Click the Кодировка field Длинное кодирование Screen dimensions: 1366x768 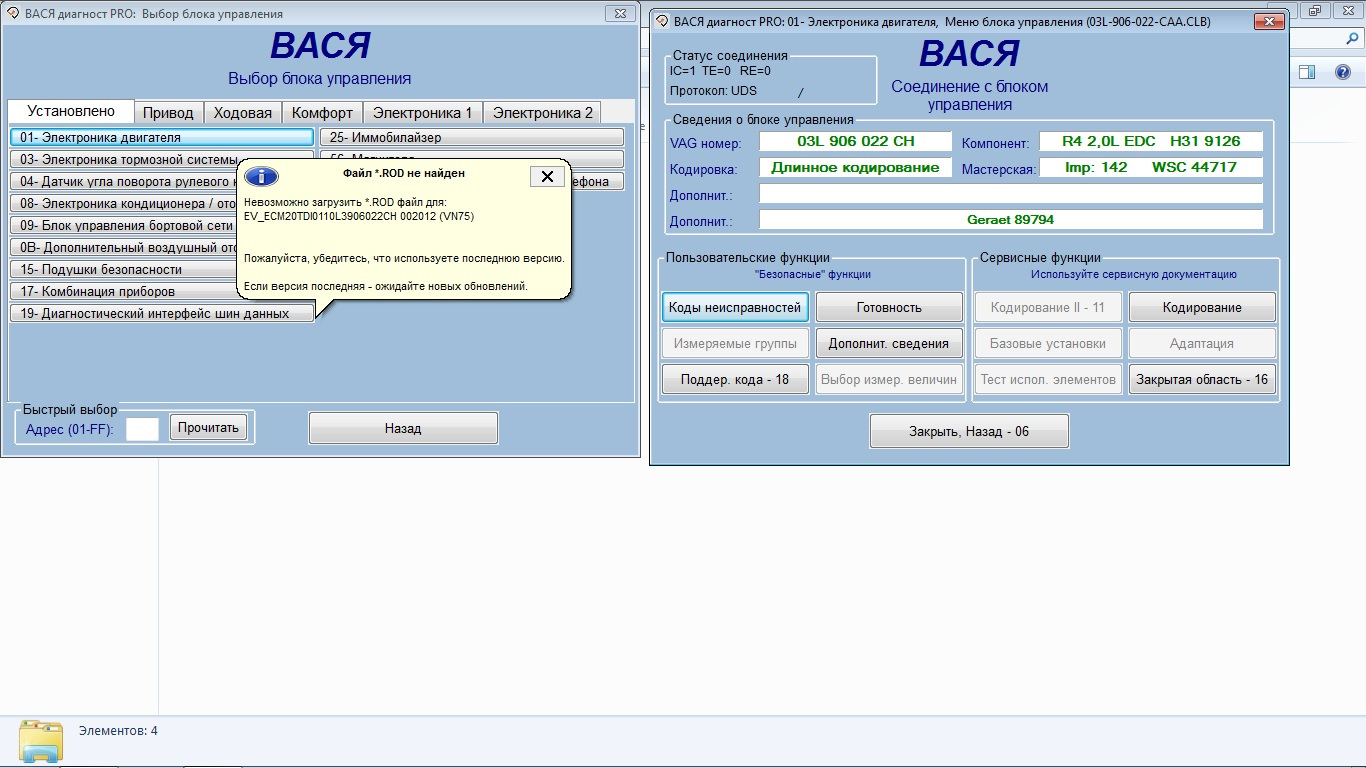(855, 167)
